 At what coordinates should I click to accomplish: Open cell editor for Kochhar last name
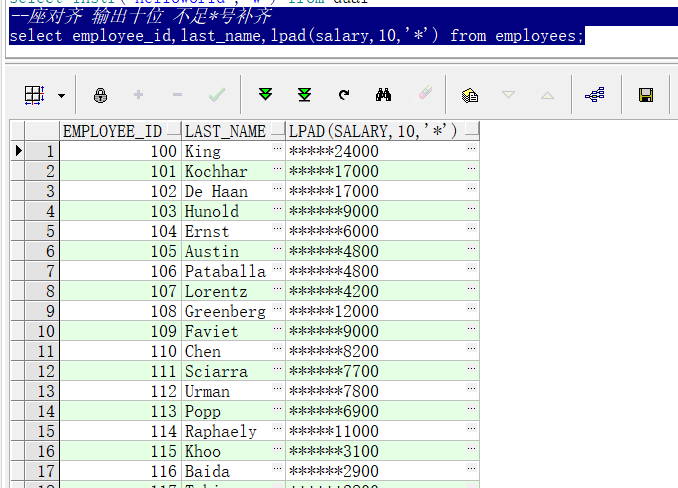(277, 168)
